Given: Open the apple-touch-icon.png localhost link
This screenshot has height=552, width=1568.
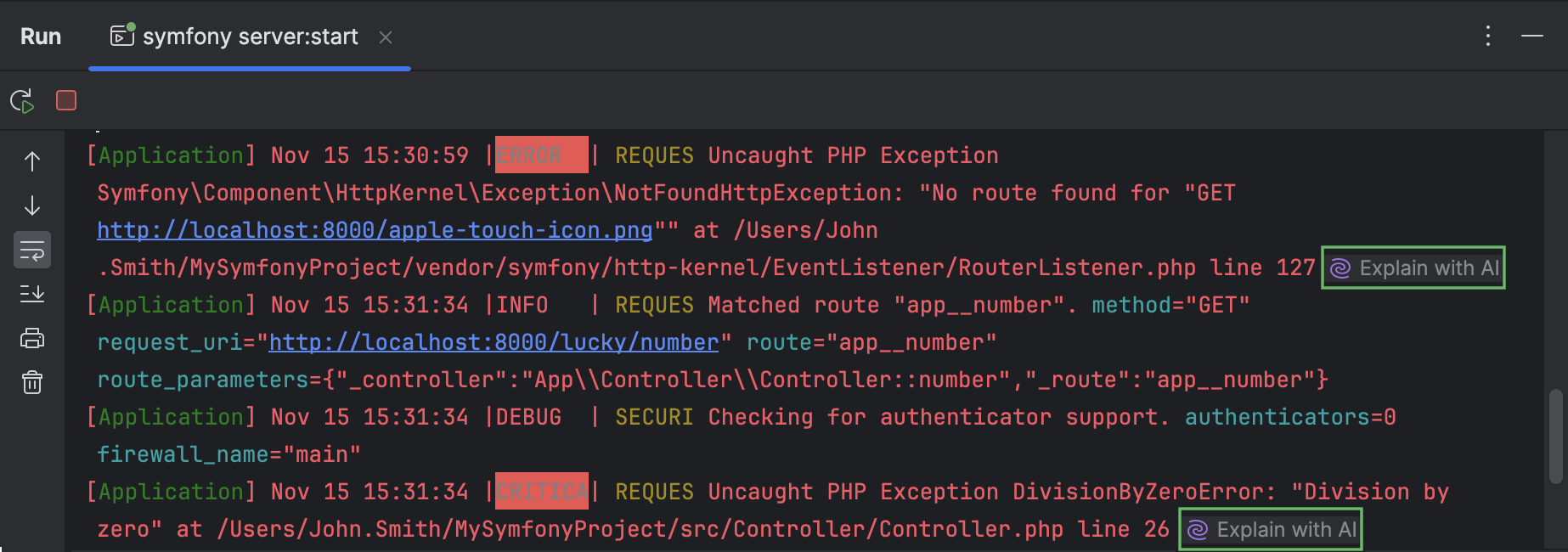Looking at the screenshot, I should click(375, 230).
